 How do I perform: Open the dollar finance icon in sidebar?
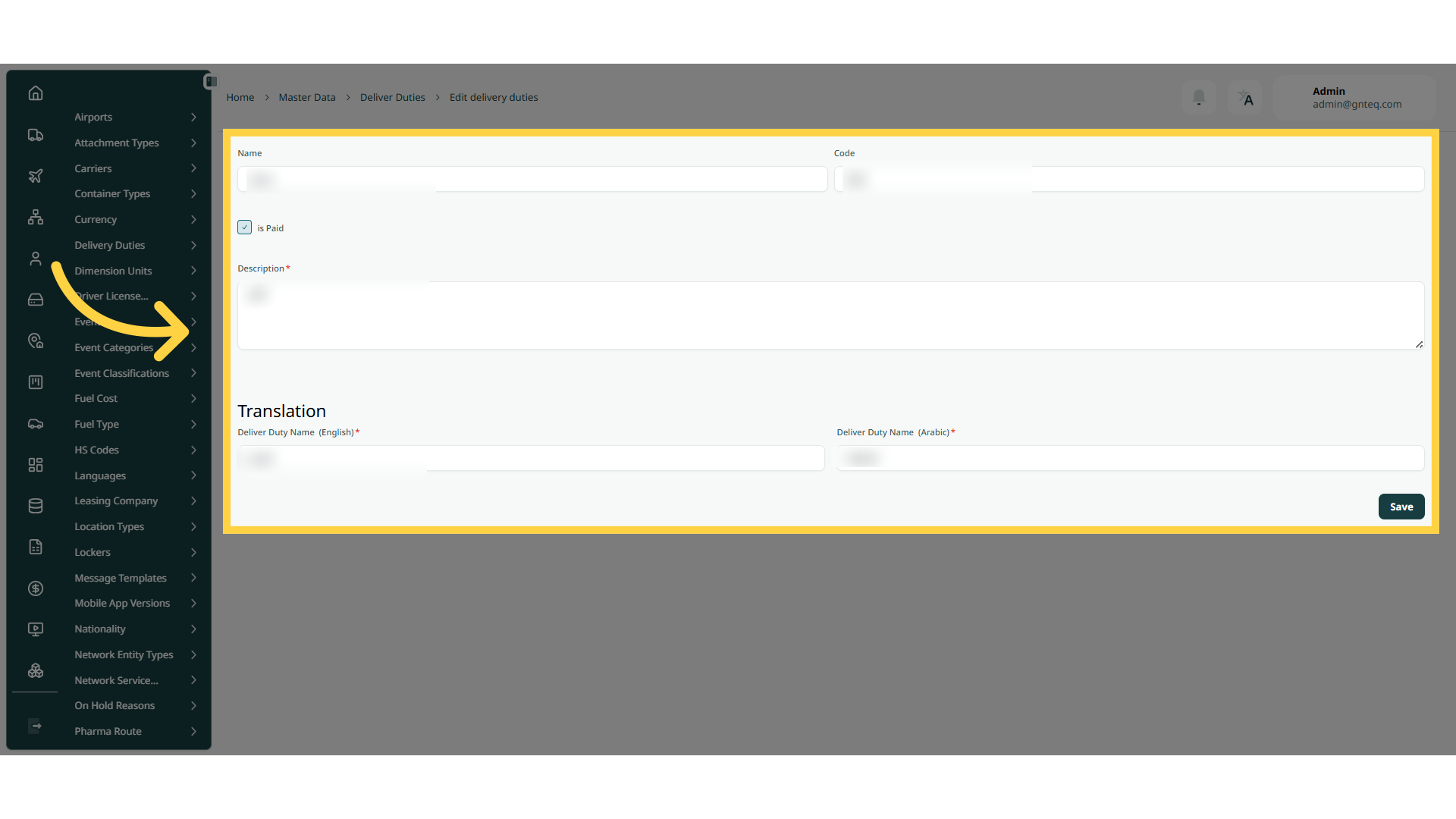[x=36, y=588]
